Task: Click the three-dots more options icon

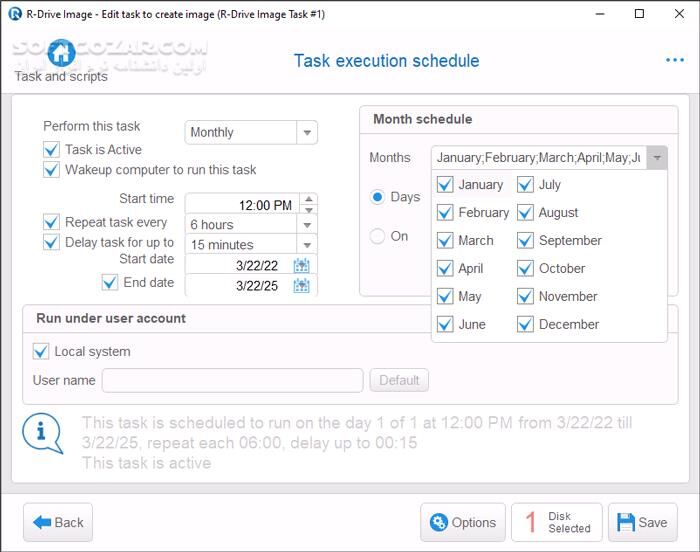Action: pyautogui.click(x=675, y=60)
